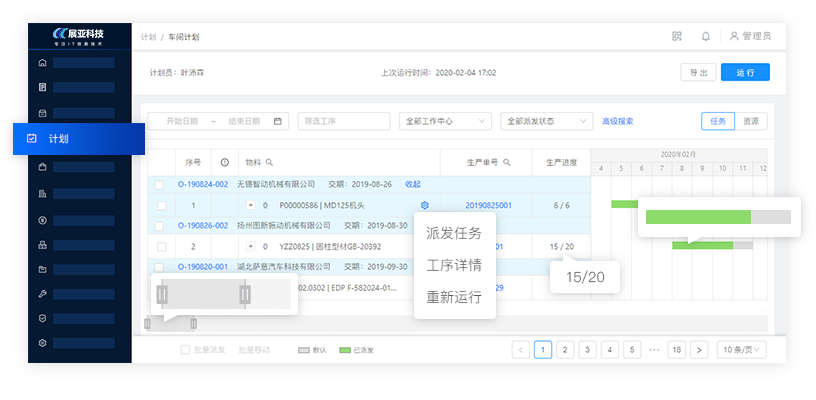Open order link O-190820-001
The width and height of the screenshot is (816, 400).
click(203, 266)
